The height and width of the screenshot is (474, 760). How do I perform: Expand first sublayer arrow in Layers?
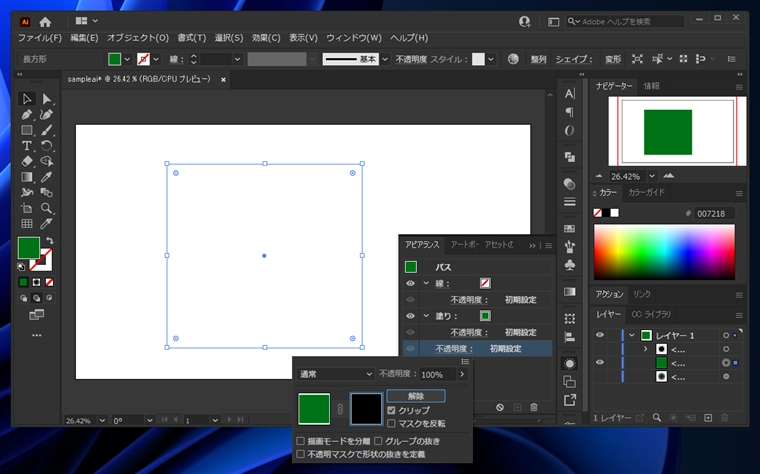(645, 349)
